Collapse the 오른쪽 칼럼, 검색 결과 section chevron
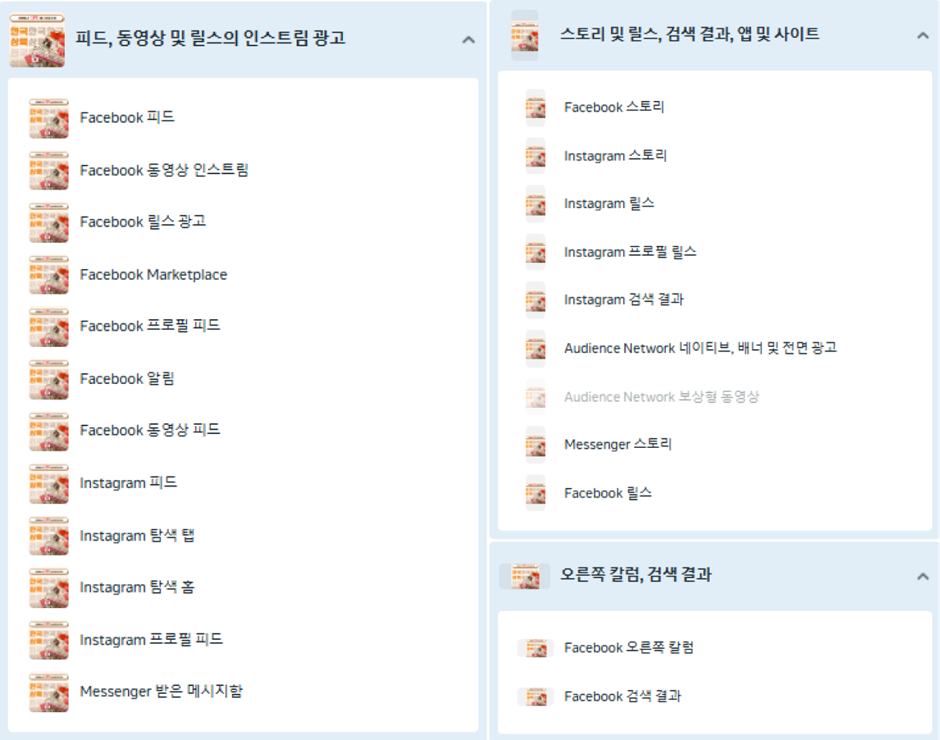 (923, 576)
